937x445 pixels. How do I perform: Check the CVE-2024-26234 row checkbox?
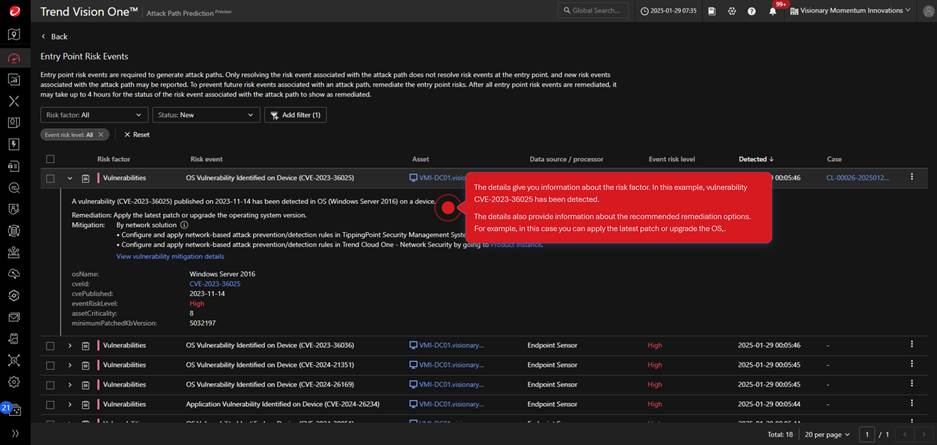(x=50, y=404)
